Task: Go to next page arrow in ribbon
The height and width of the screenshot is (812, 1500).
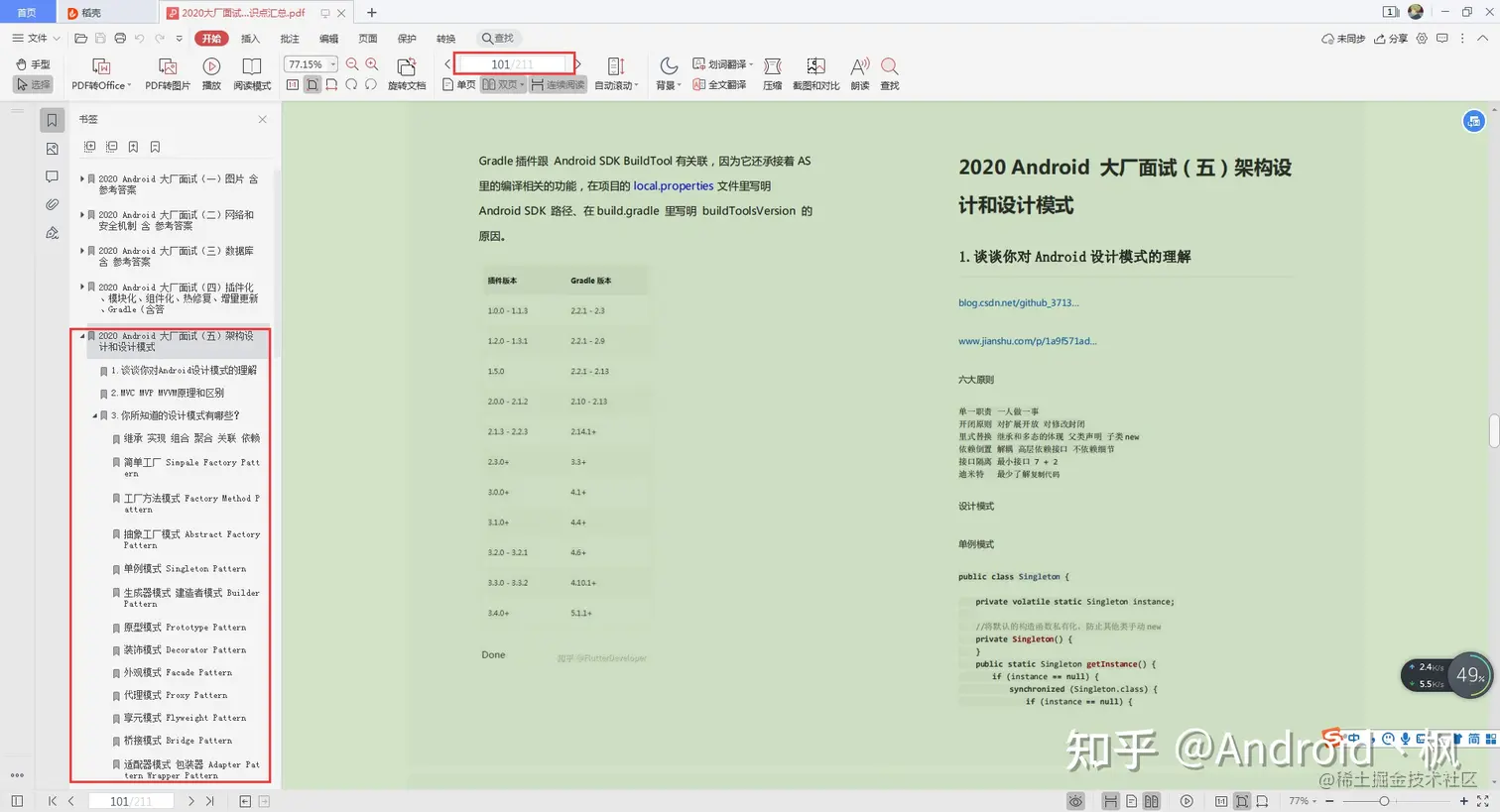Action: (x=578, y=64)
